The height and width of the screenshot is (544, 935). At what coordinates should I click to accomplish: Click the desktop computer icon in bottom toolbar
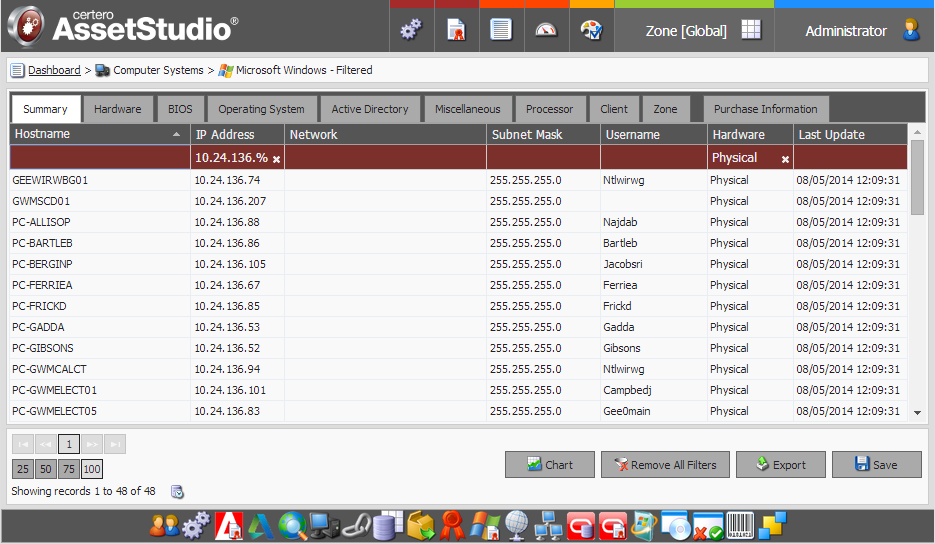tap(325, 526)
